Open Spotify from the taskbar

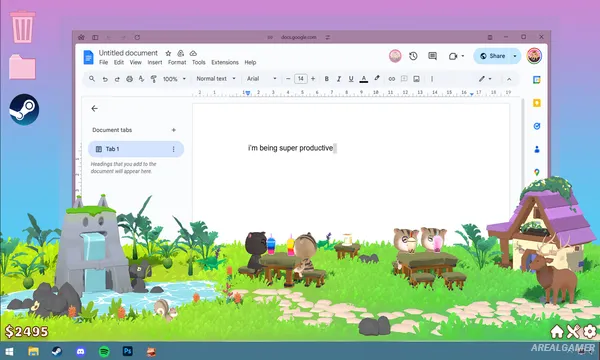(x=104, y=351)
